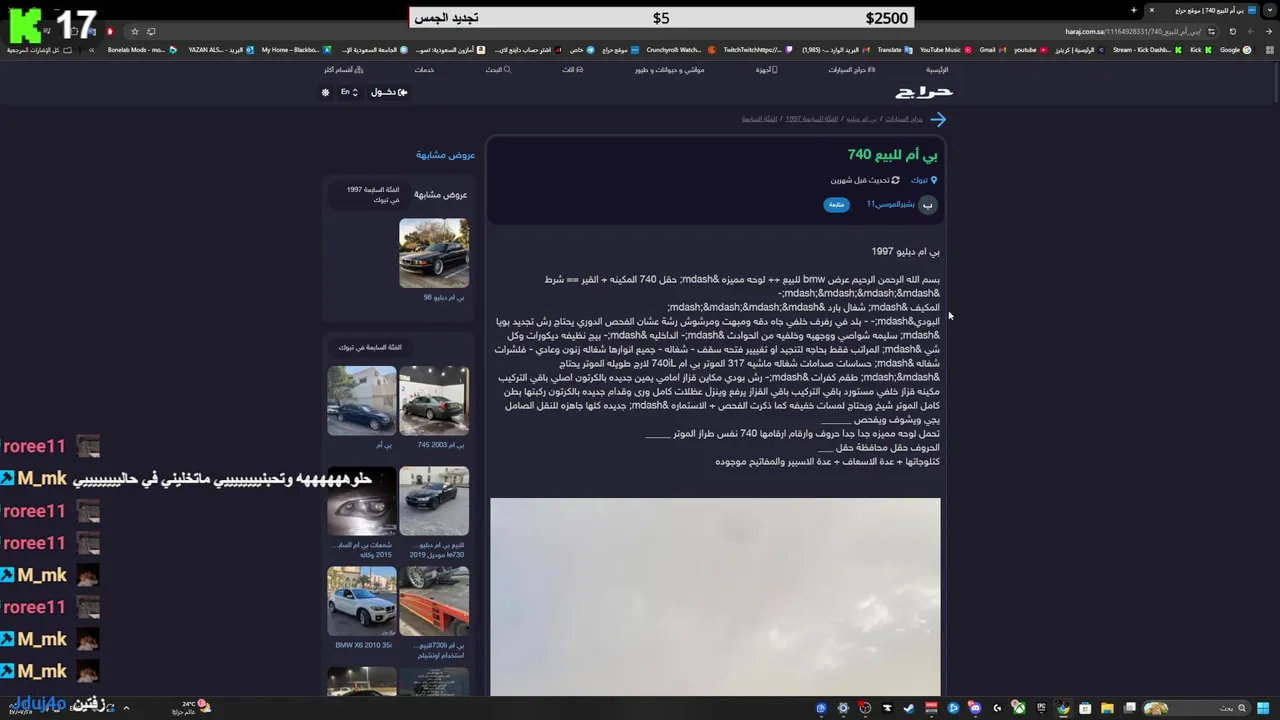
Task: Open the Crunchyroll: Watch... bookmark
Action: [681, 50]
